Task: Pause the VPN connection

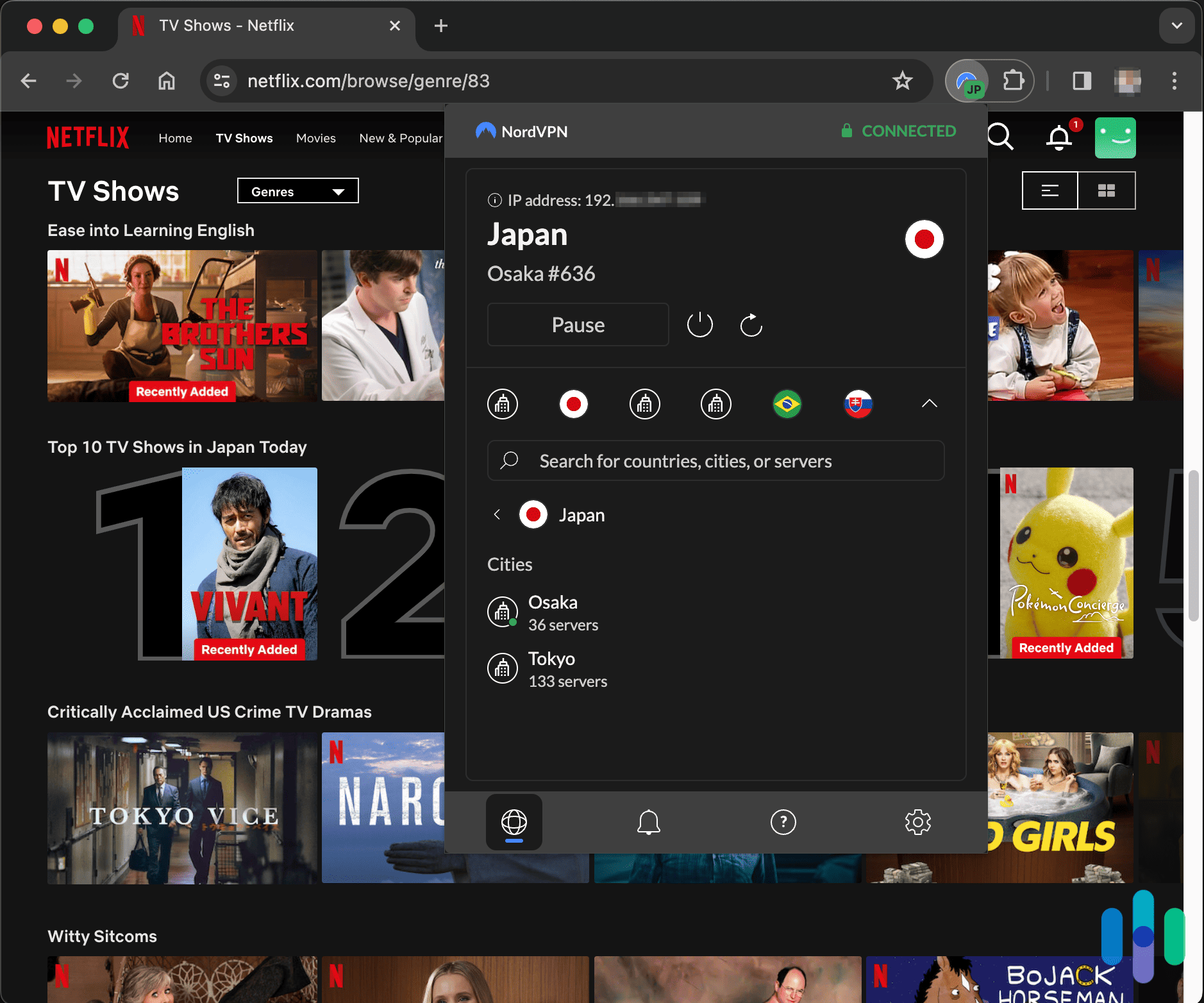Action: (x=578, y=324)
